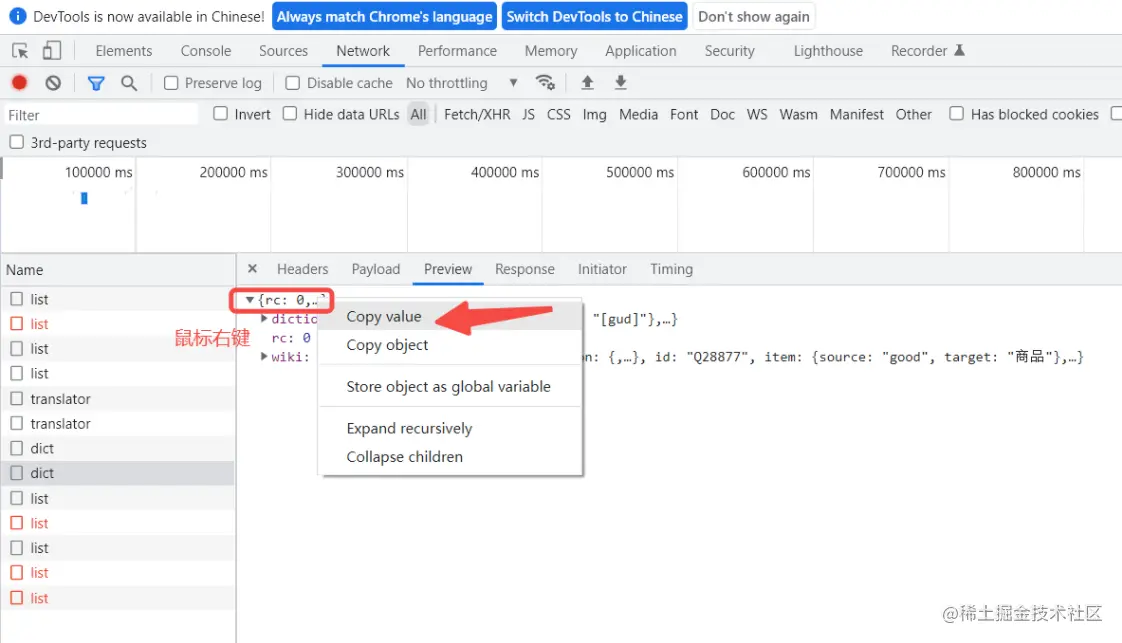Switch to the Console panel tab
Screen dimensions: 1122x643
206,51
